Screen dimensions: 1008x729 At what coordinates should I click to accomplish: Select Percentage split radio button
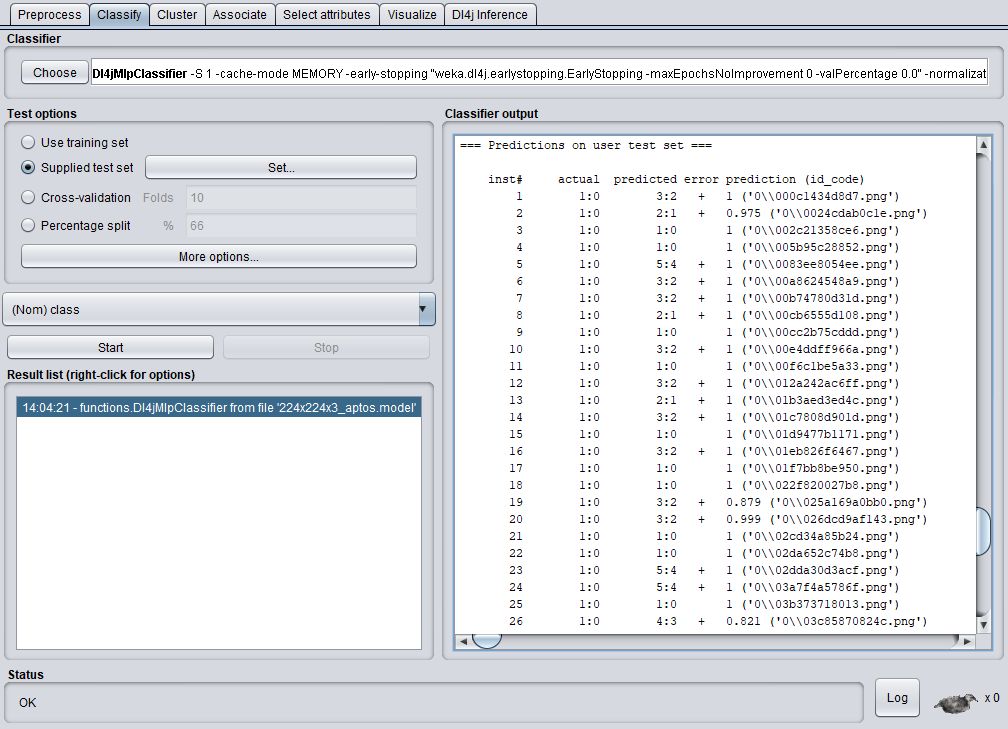(x=28, y=225)
